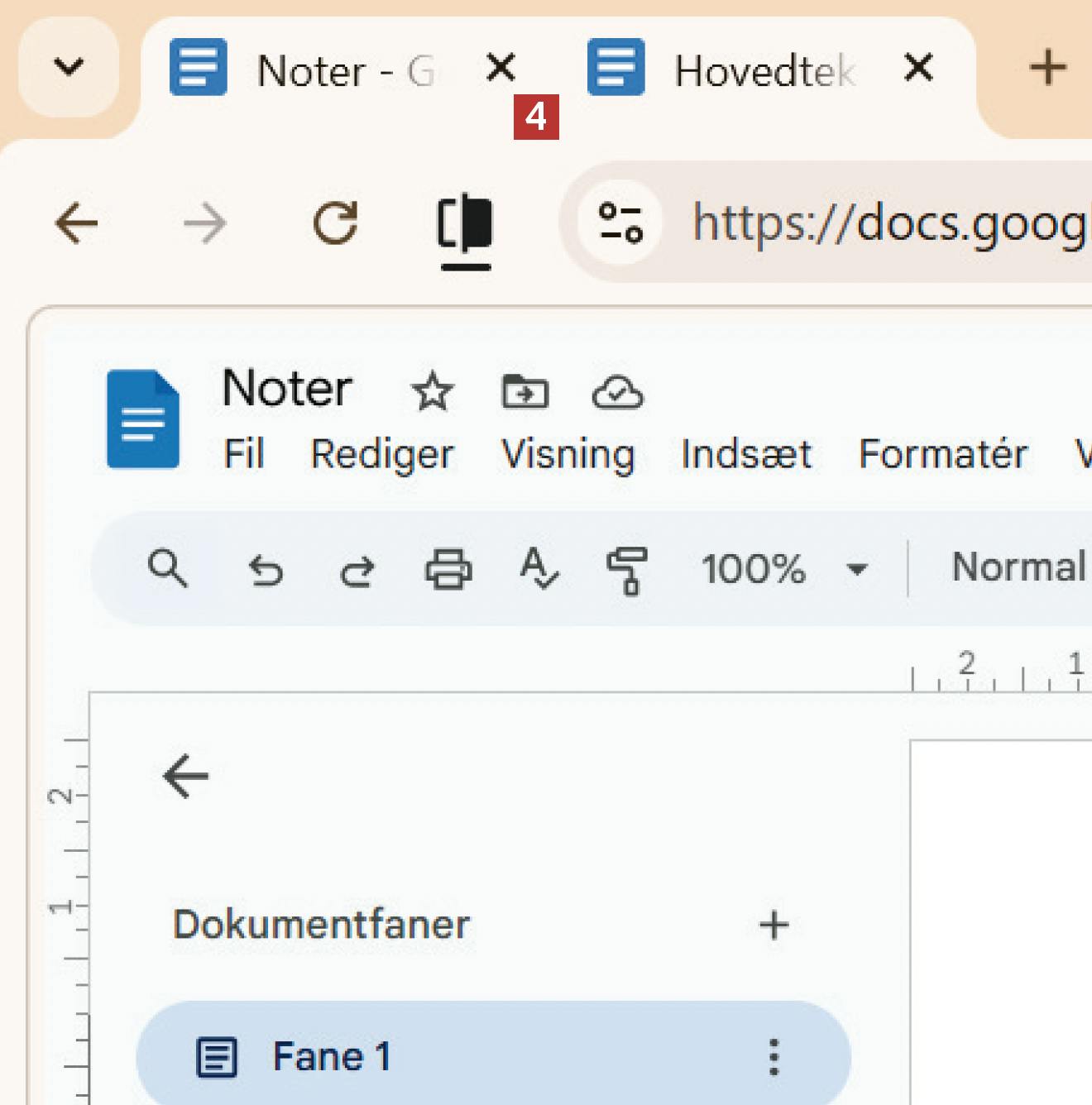Expand the browser tab search chevron
The width and height of the screenshot is (1092, 1105).
pos(69,66)
